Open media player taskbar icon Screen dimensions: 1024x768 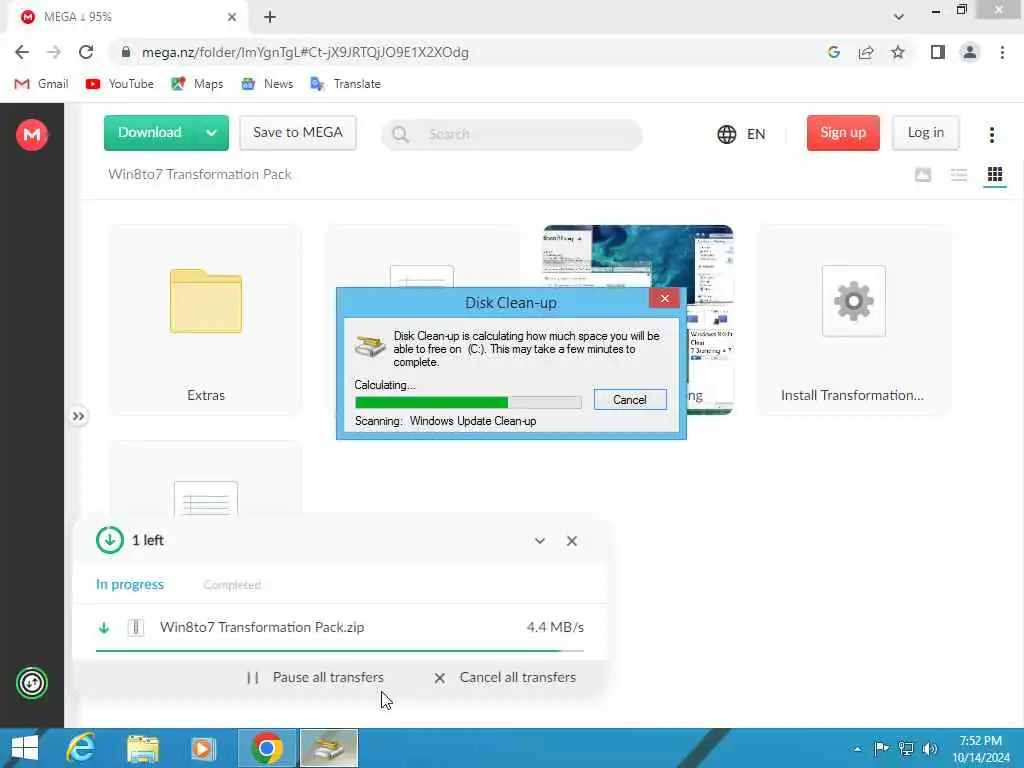coord(203,748)
